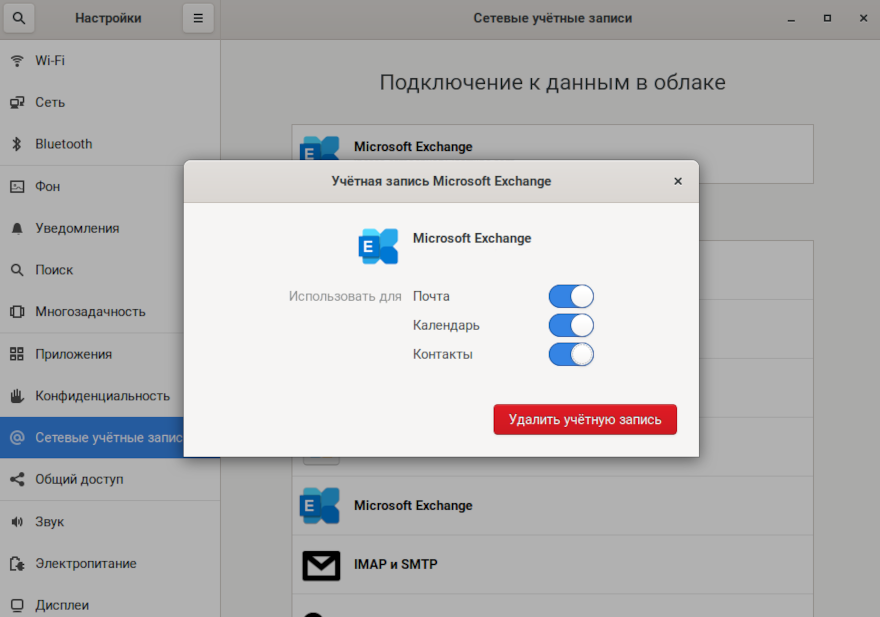Open Дисплеи (Displays) settings
880x617 pixels.
tap(62, 605)
